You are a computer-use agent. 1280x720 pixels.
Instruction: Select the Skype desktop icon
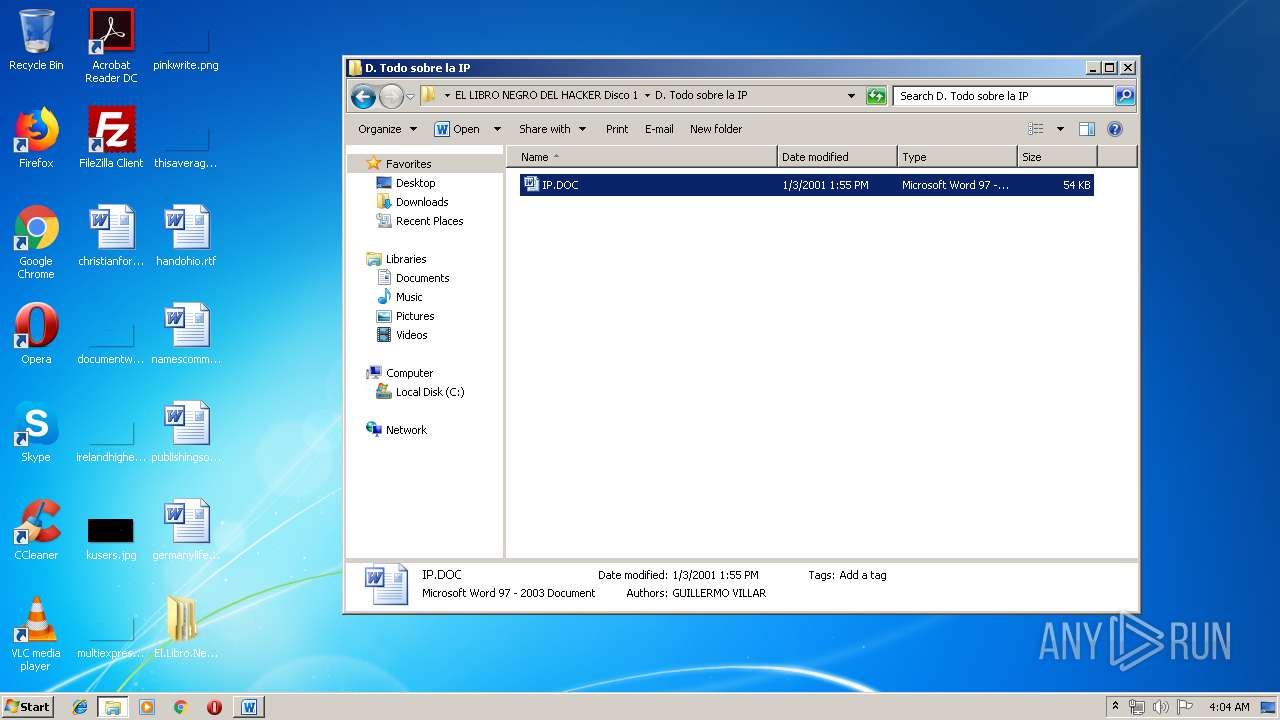[36, 432]
